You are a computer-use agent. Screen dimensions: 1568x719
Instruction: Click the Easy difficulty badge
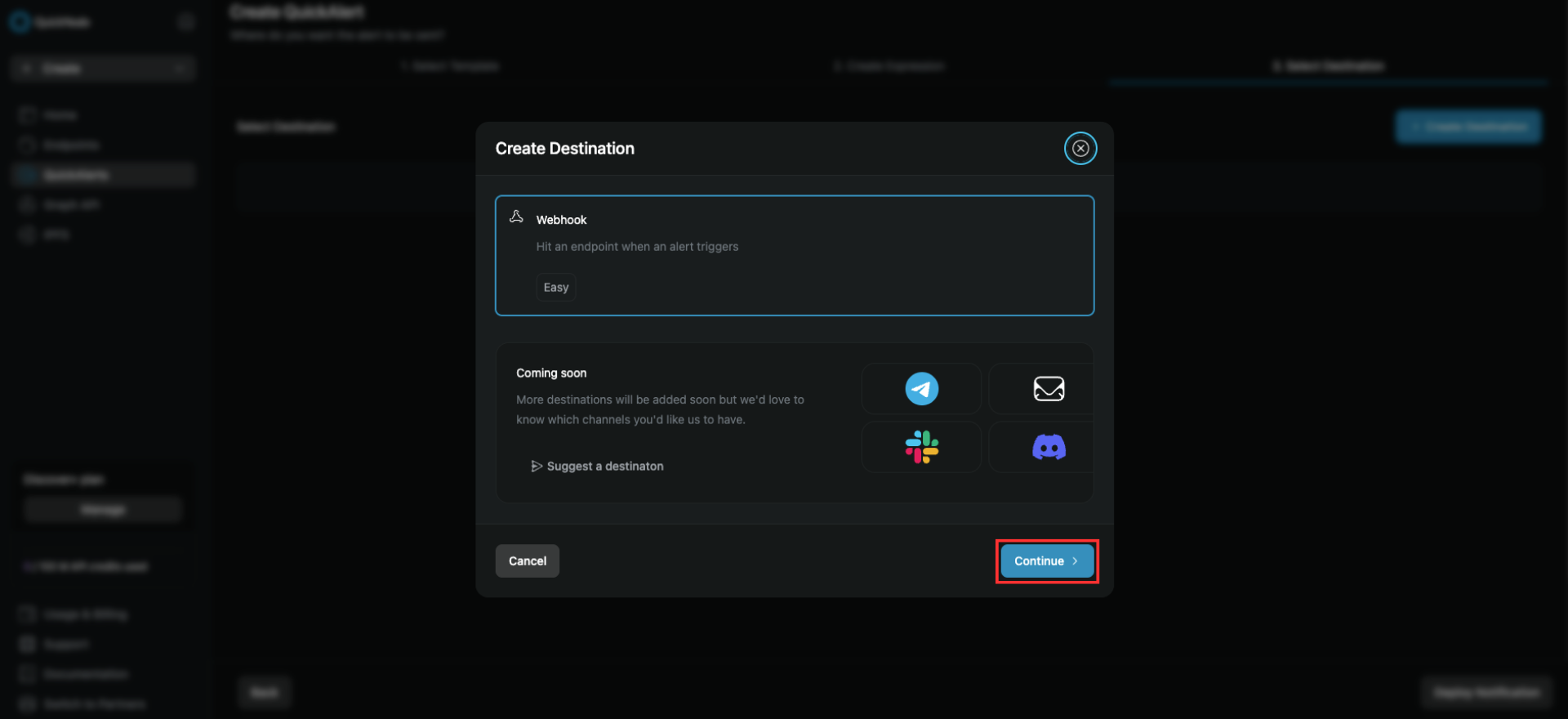coord(556,288)
